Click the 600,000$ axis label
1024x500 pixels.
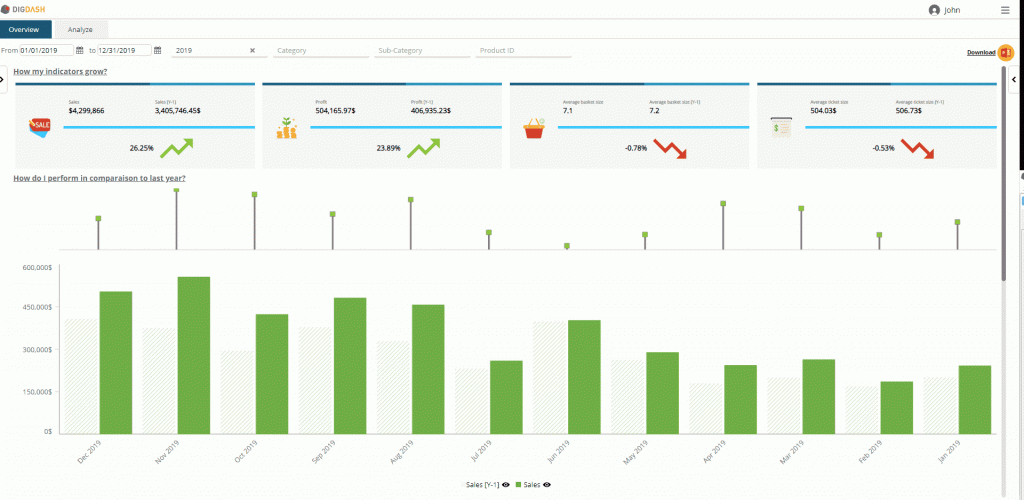(x=37, y=268)
